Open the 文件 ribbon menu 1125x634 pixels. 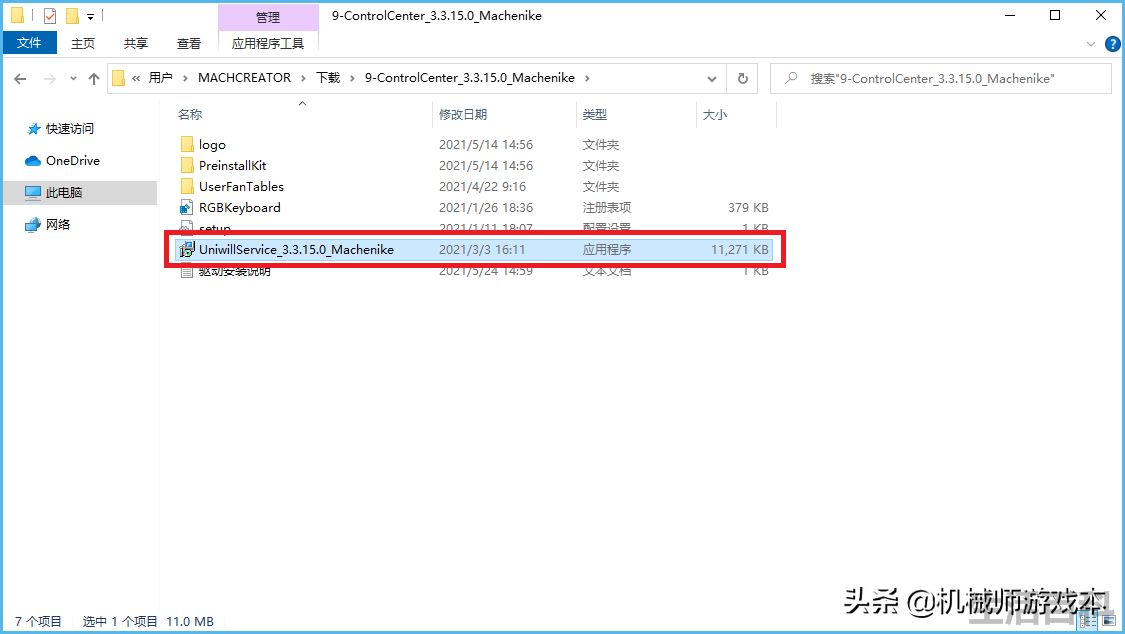29,43
